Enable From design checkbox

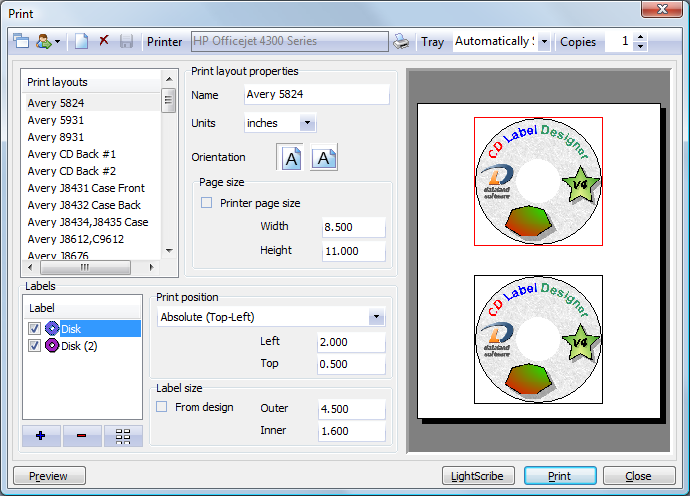coord(161,407)
